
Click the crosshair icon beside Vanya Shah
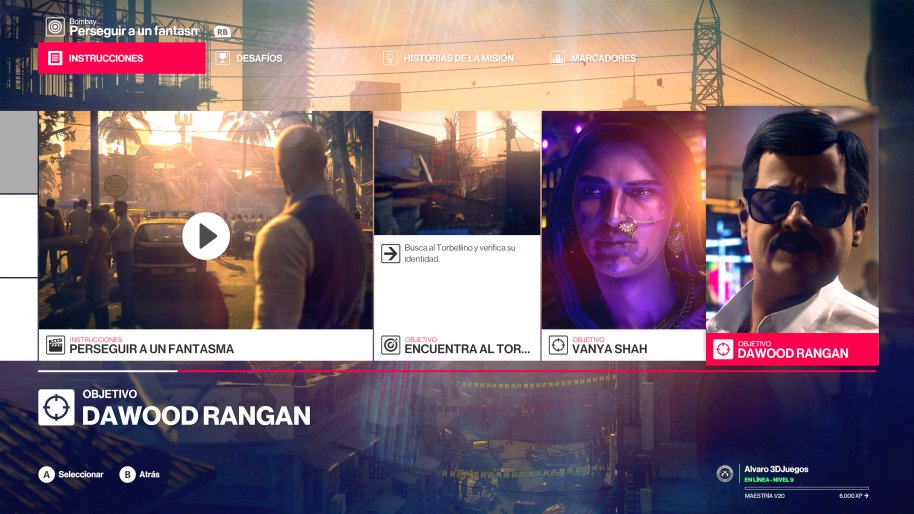tap(558, 345)
